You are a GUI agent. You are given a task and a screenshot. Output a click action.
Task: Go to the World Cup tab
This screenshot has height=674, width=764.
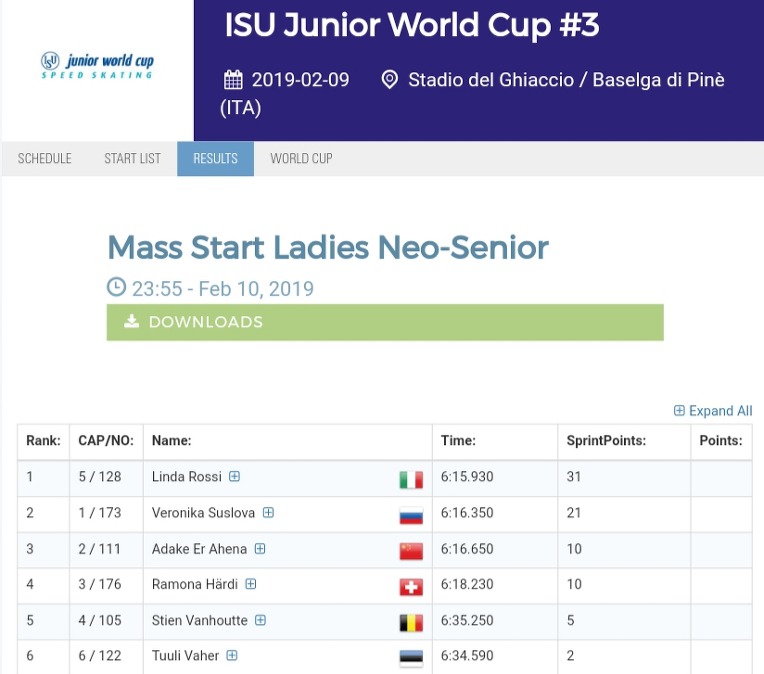pos(301,159)
